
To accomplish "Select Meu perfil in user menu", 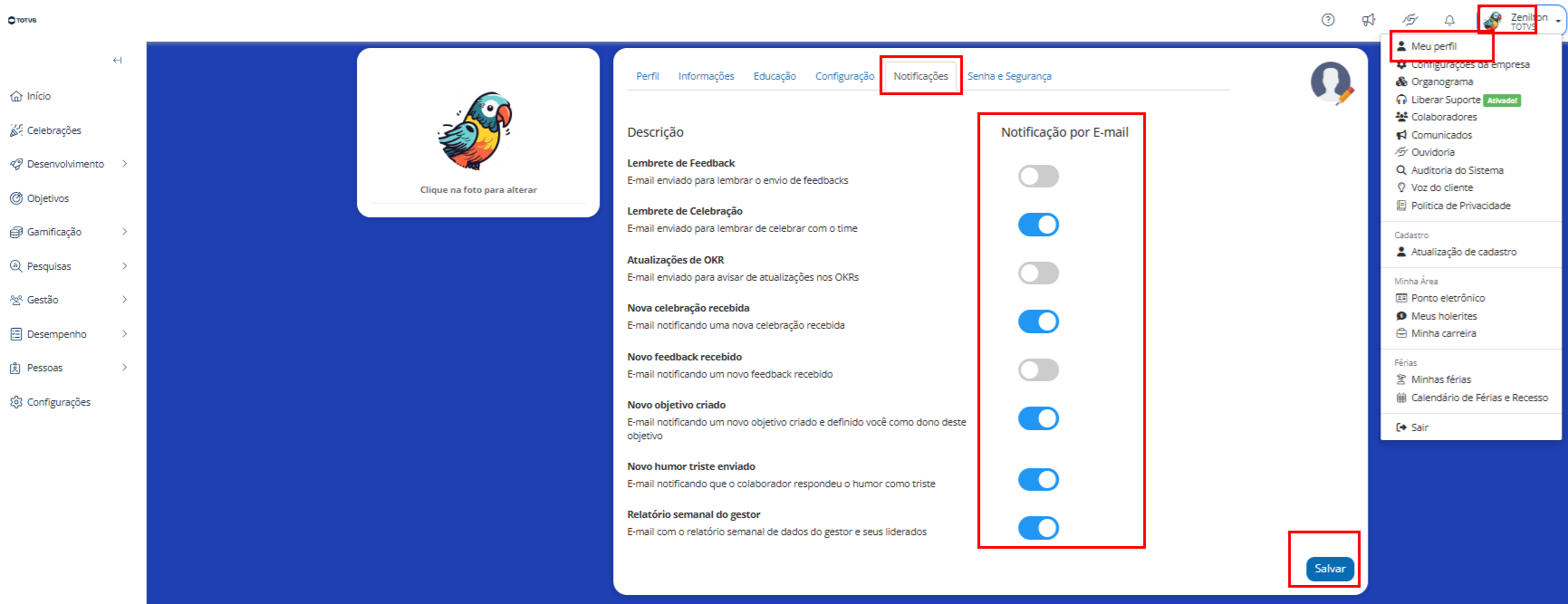I will pos(1434,46).
